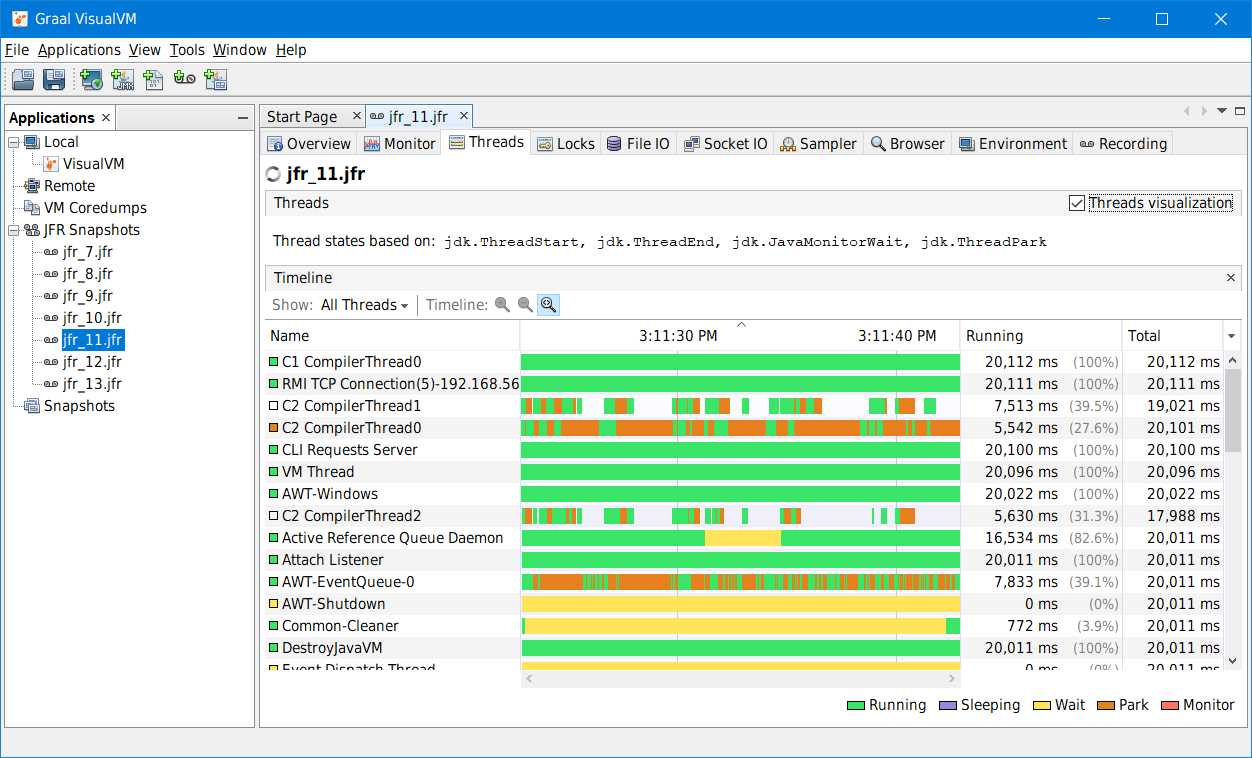Uncheck the Threads visualization checkbox
Screen dimensions: 1252x758
[1077, 203]
